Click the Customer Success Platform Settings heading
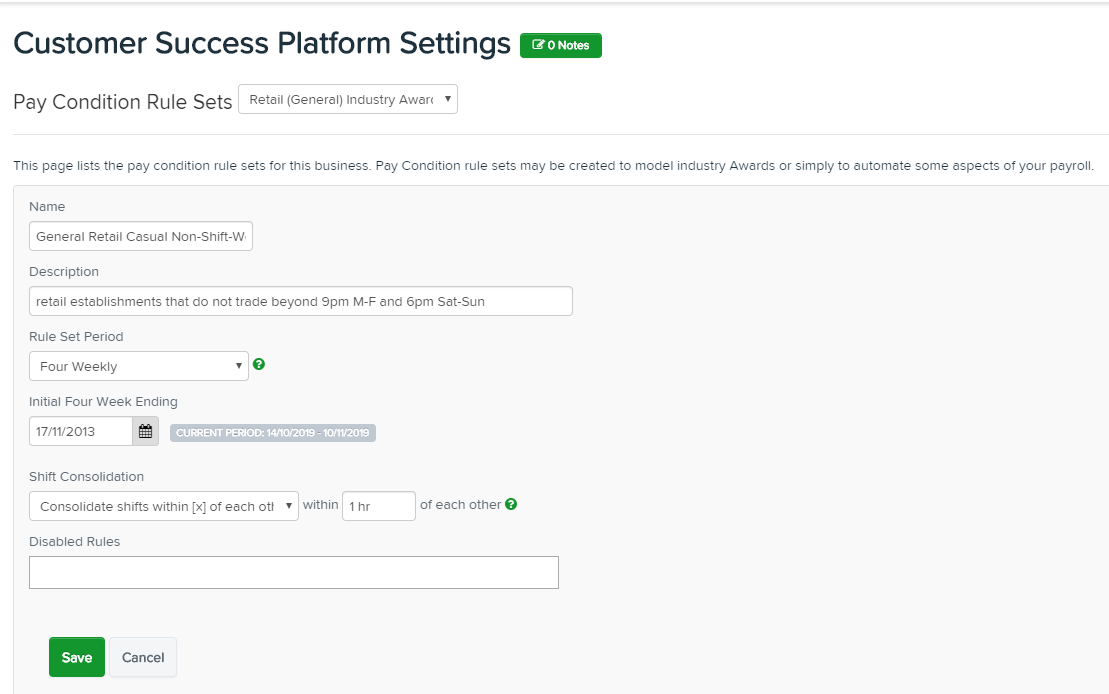 click(x=262, y=44)
